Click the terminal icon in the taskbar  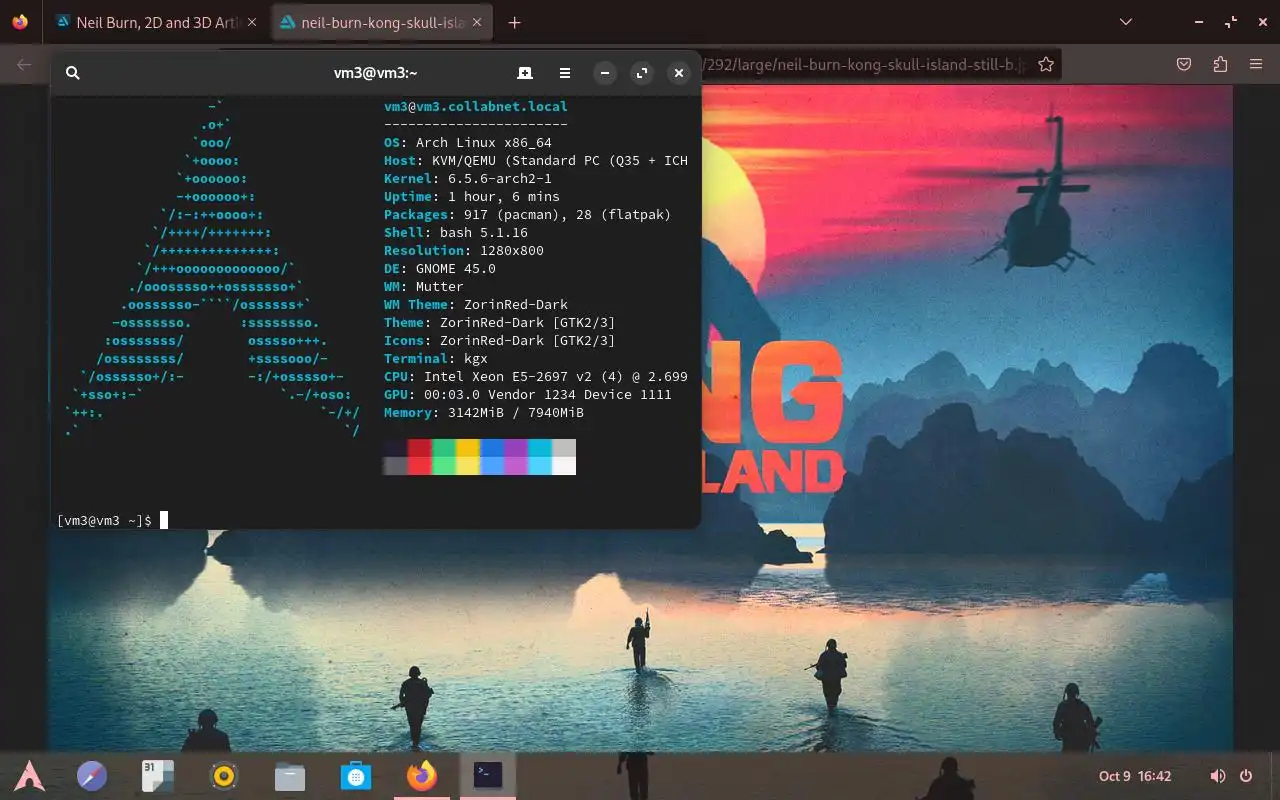488,774
